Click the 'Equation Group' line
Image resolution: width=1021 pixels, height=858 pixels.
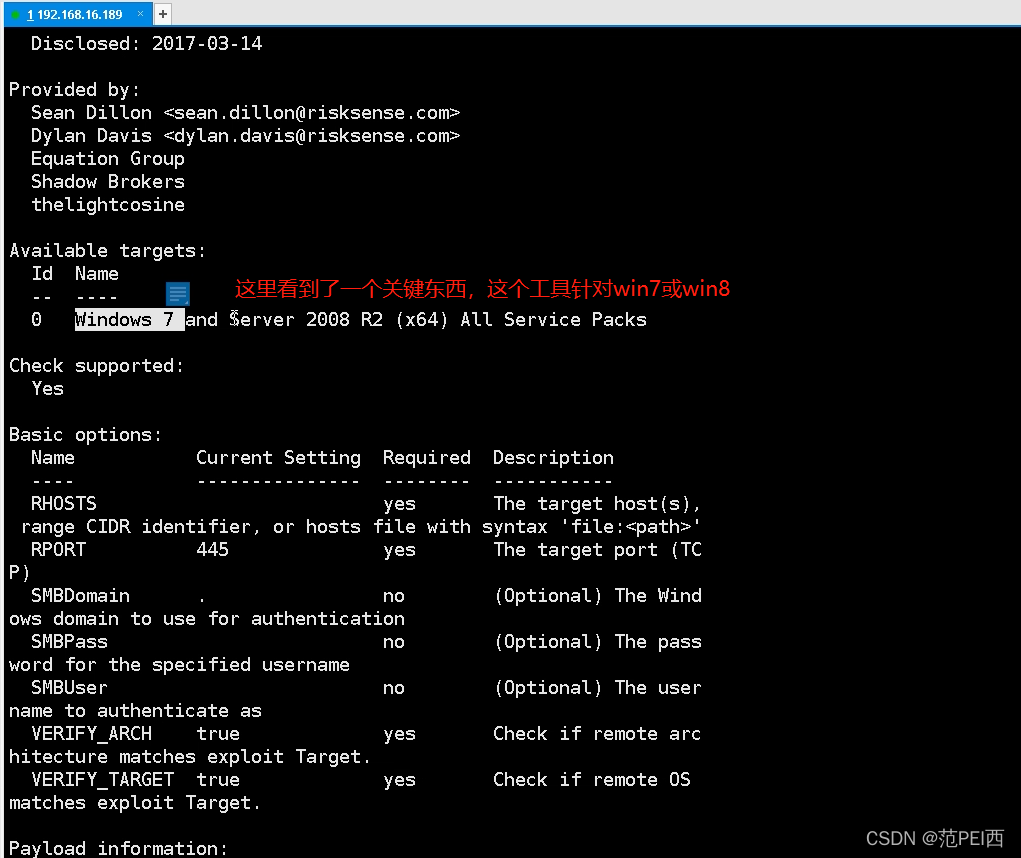(x=108, y=159)
